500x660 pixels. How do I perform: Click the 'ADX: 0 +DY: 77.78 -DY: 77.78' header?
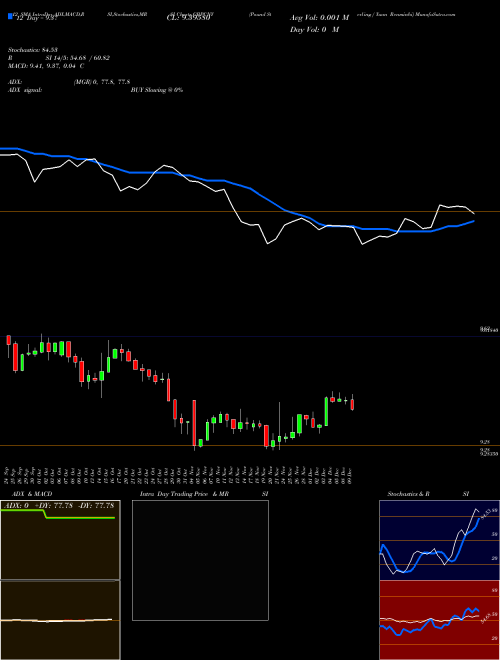[59, 505]
